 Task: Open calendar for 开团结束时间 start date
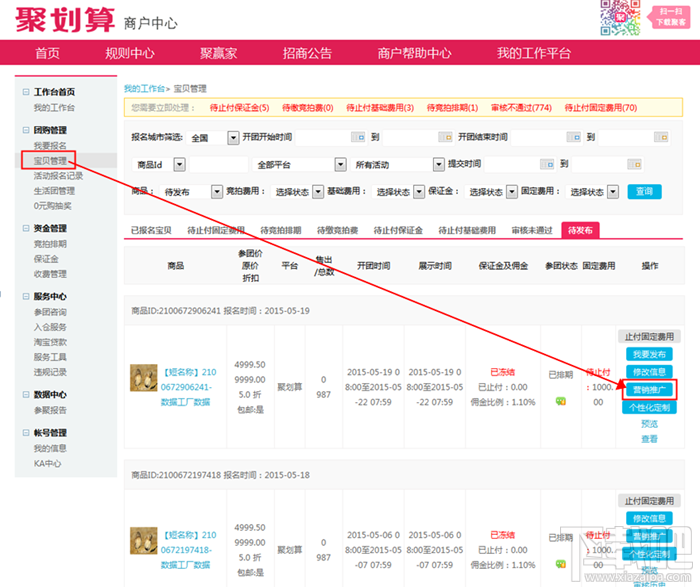[x=574, y=137]
